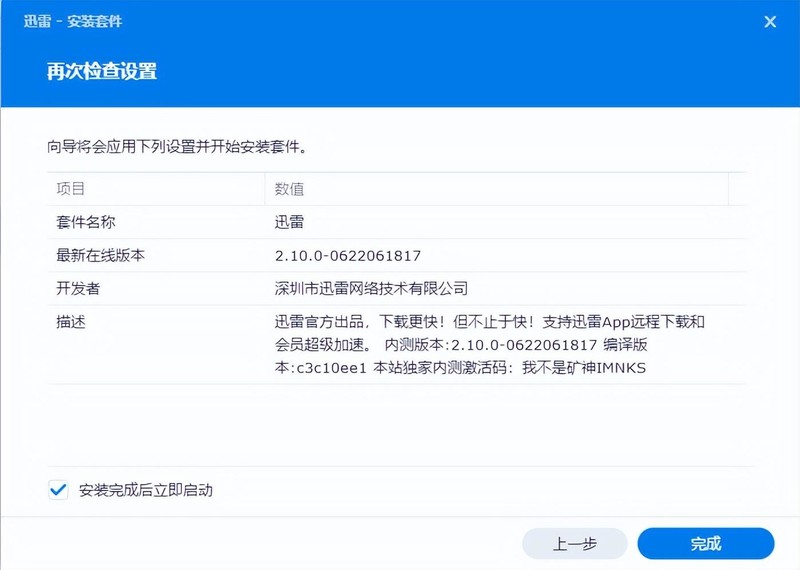This screenshot has width=800, height=570.
Task: Select the 描述 row label
Action: coord(71,321)
